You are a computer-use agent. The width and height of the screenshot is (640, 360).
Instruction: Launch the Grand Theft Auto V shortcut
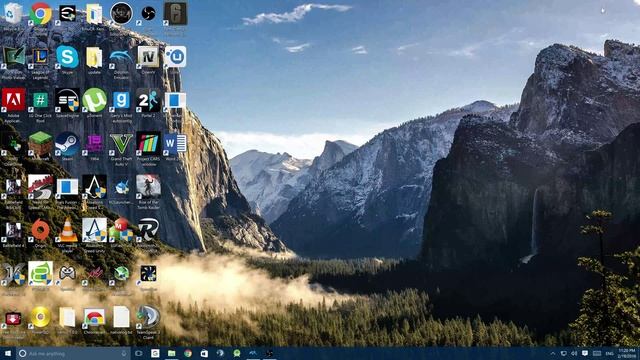point(121,144)
